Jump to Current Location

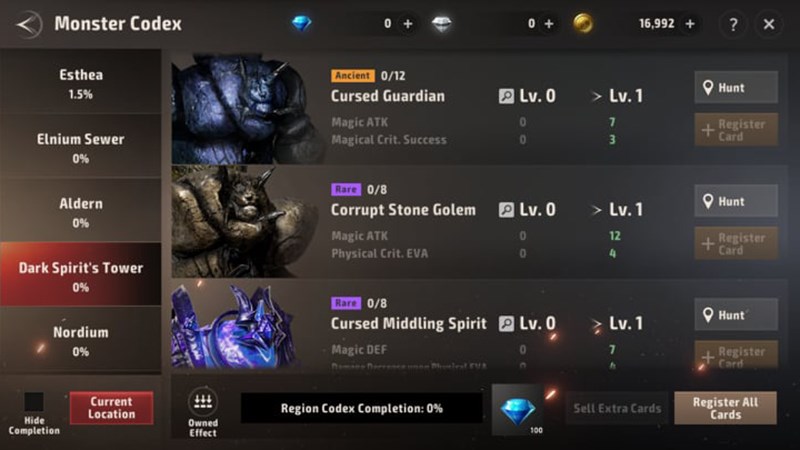(111, 408)
